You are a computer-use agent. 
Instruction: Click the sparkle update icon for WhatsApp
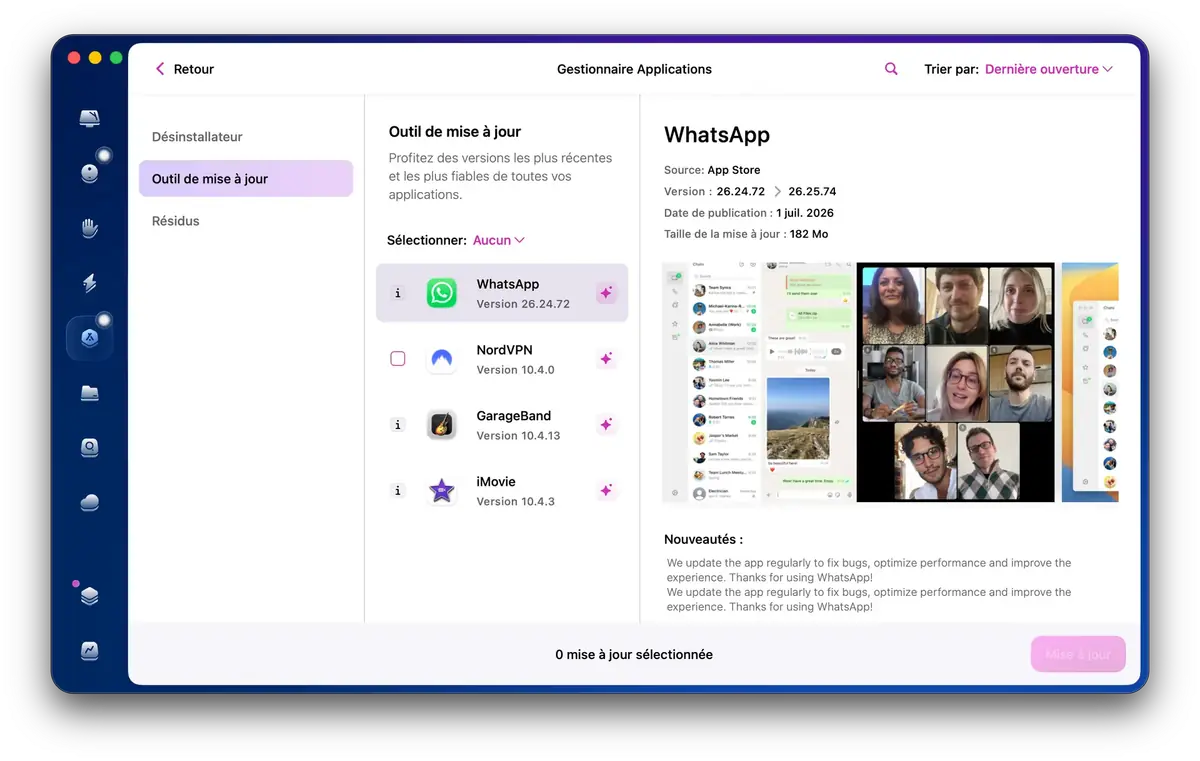(606, 293)
